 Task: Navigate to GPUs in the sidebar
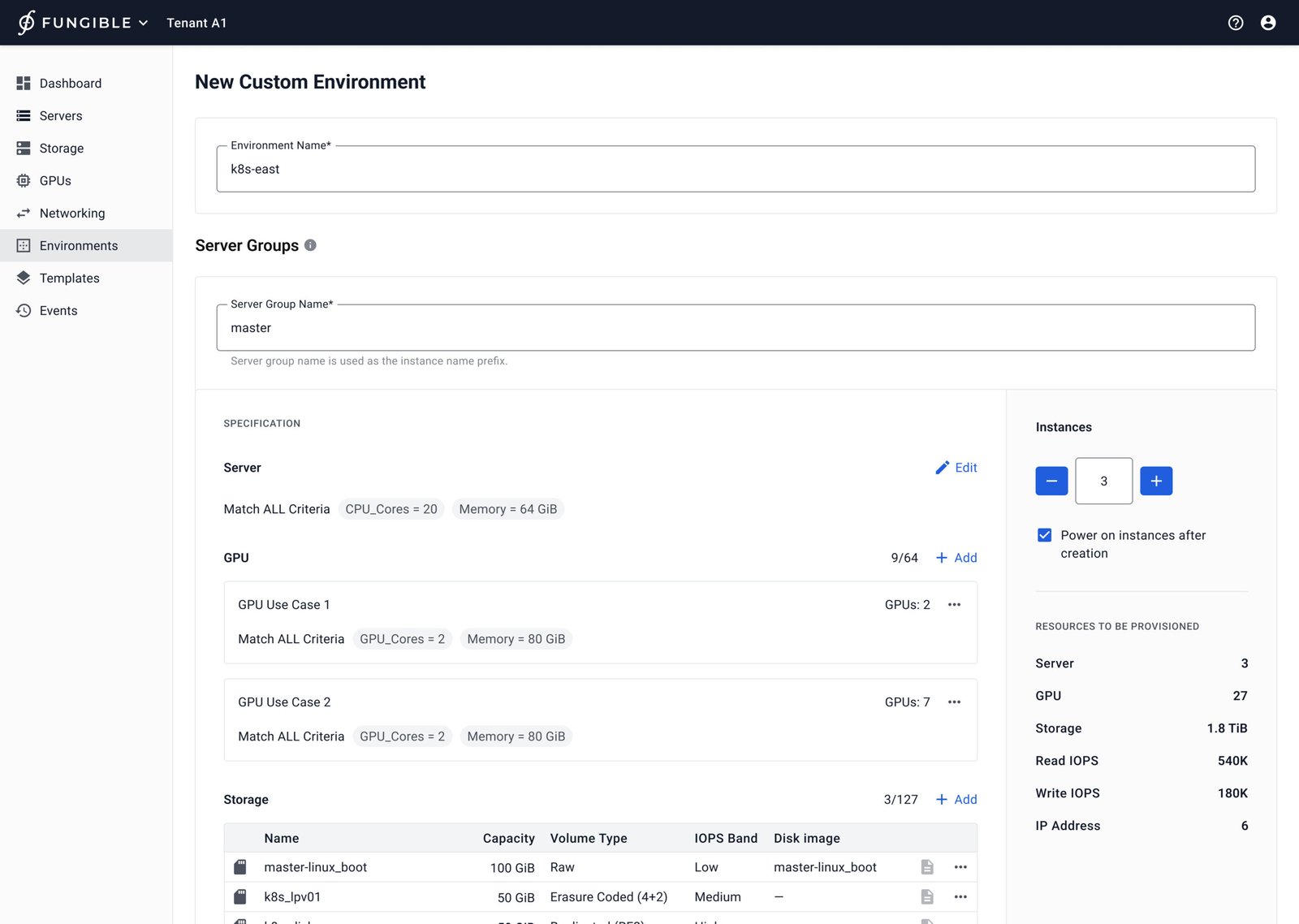tap(55, 181)
